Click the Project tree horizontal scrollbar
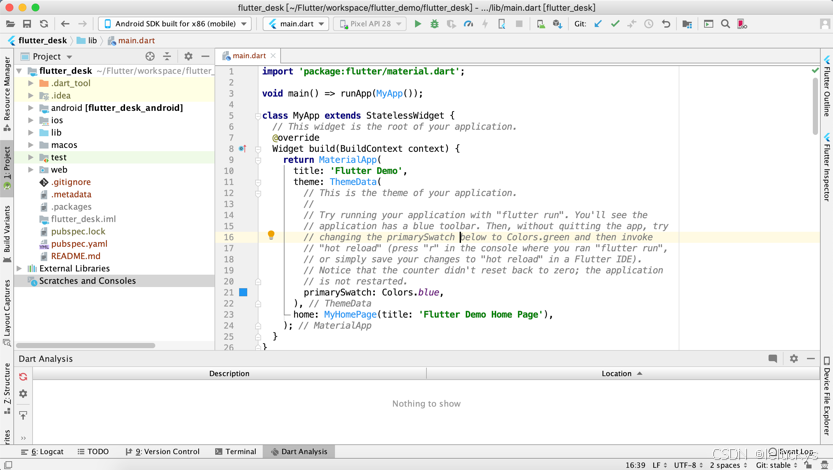This screenshot has width=833, height=470. click(86, 345)
